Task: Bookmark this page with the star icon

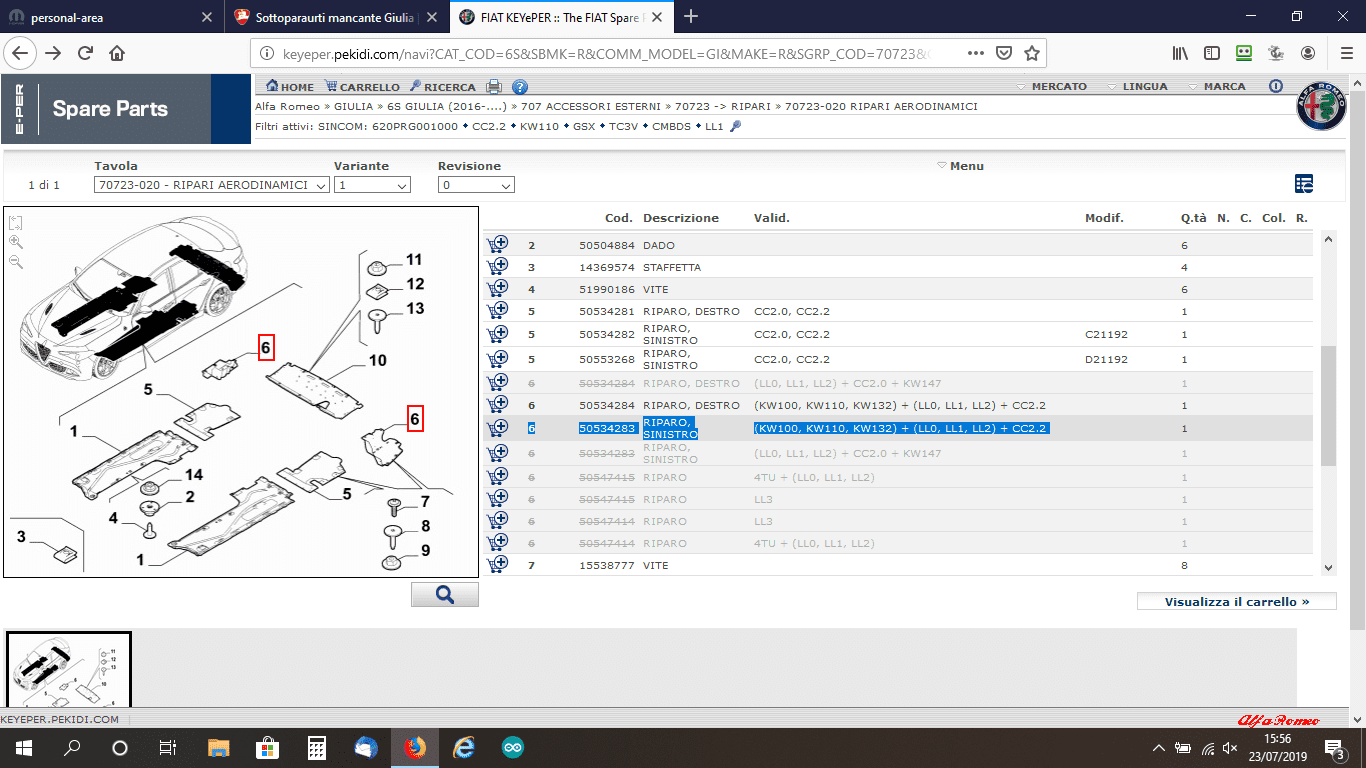Action: (x=1032, y=53)
